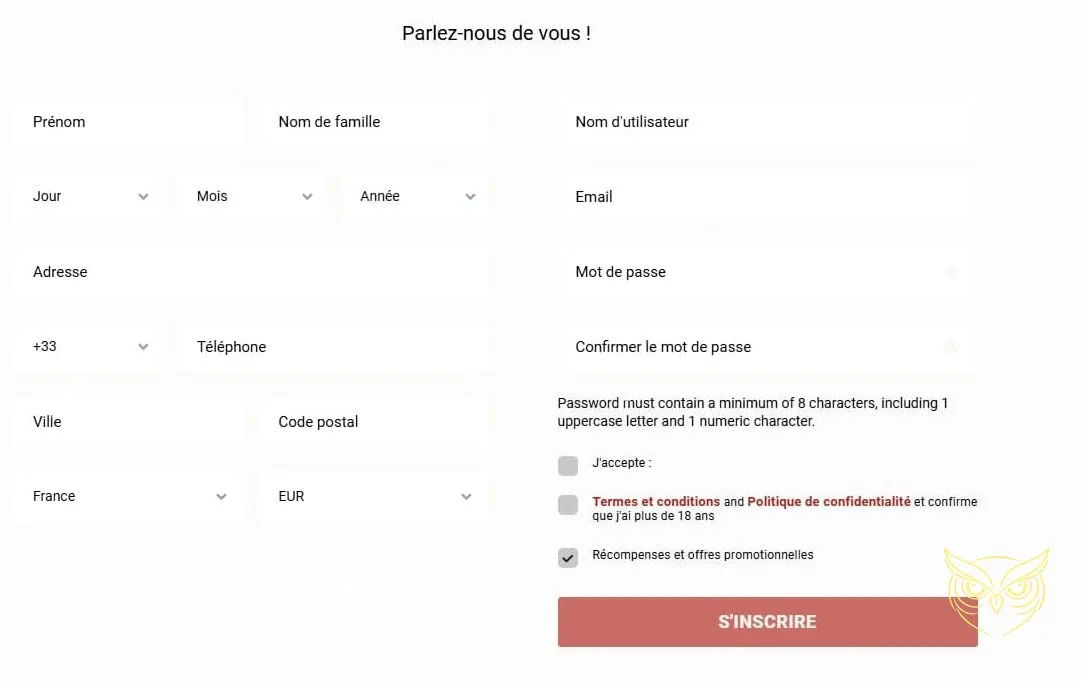
Task: Click the Code postal field
Action: (373, 421)
